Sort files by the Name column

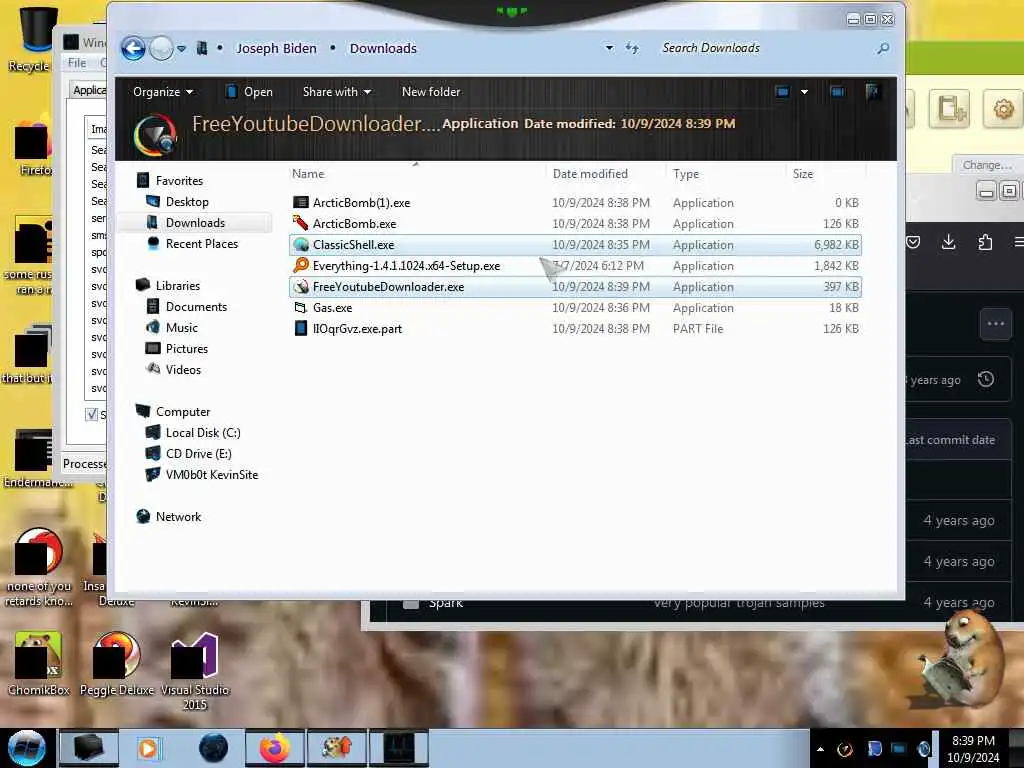pos(416,174)
